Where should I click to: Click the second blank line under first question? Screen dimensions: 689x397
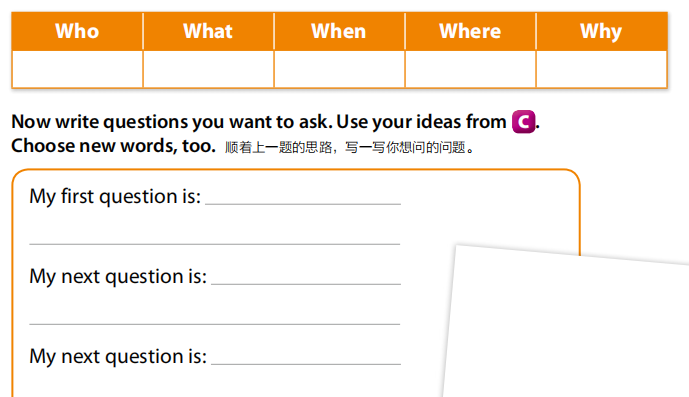tap(214, 244)
